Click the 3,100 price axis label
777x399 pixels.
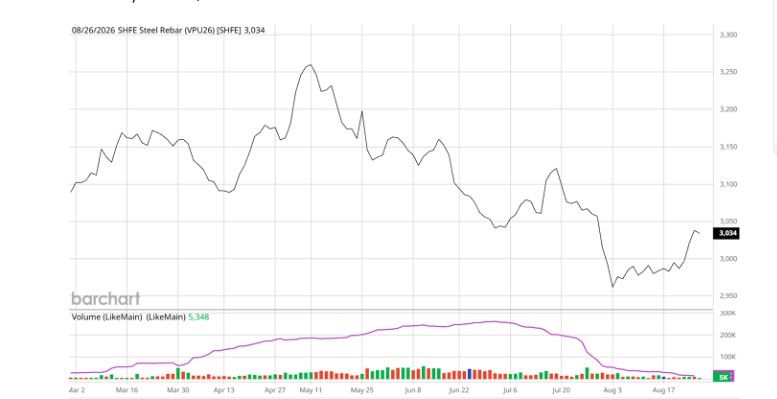click(x=728, y=184)
